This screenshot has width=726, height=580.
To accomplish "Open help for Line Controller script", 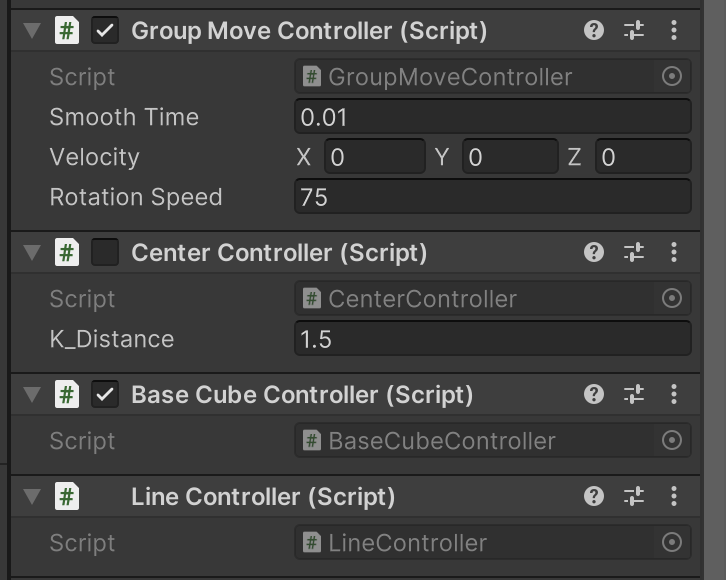I will tap(594, 496).
